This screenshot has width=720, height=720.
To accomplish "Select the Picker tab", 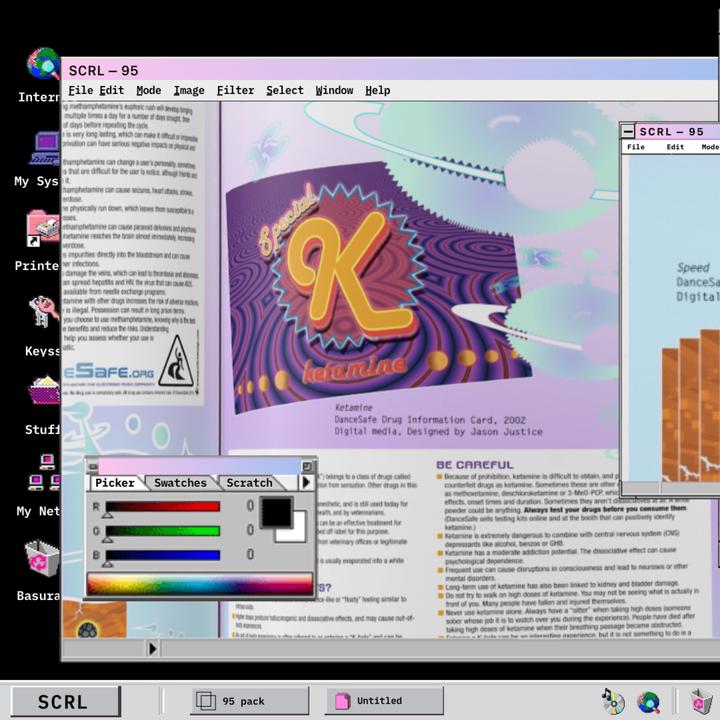I will (115, 483).
